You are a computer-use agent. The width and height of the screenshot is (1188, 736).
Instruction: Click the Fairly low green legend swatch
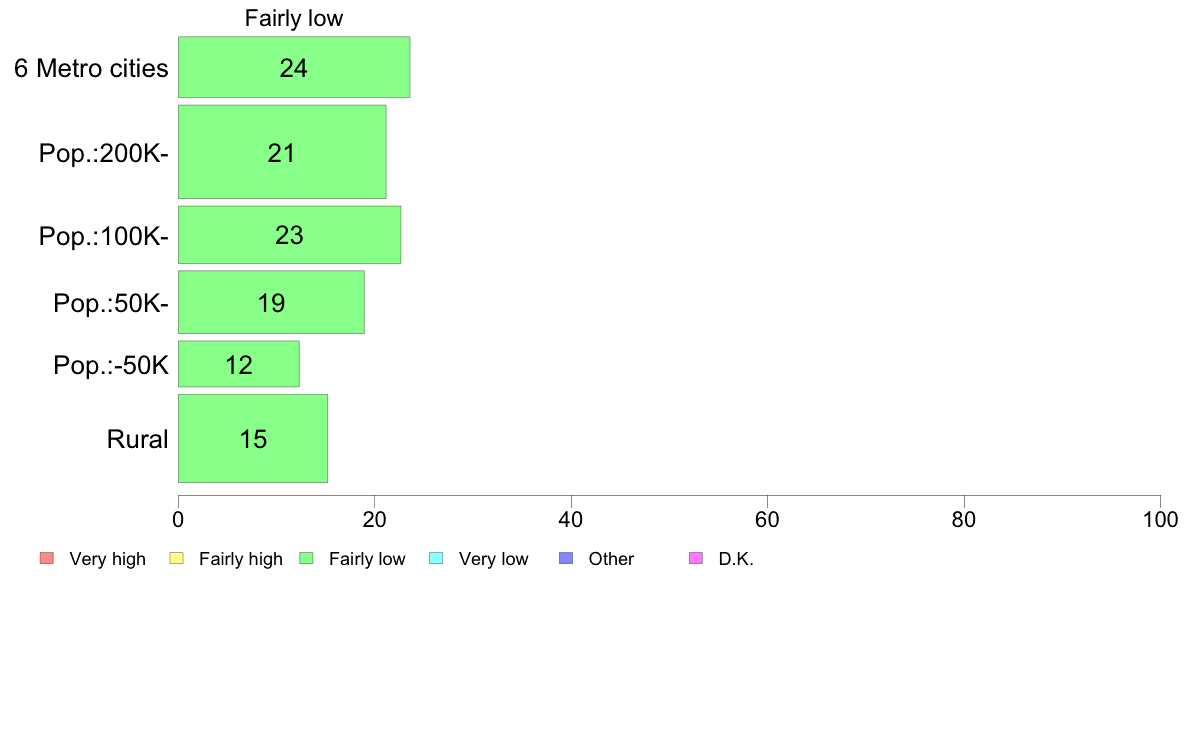(x=306, y=559)
